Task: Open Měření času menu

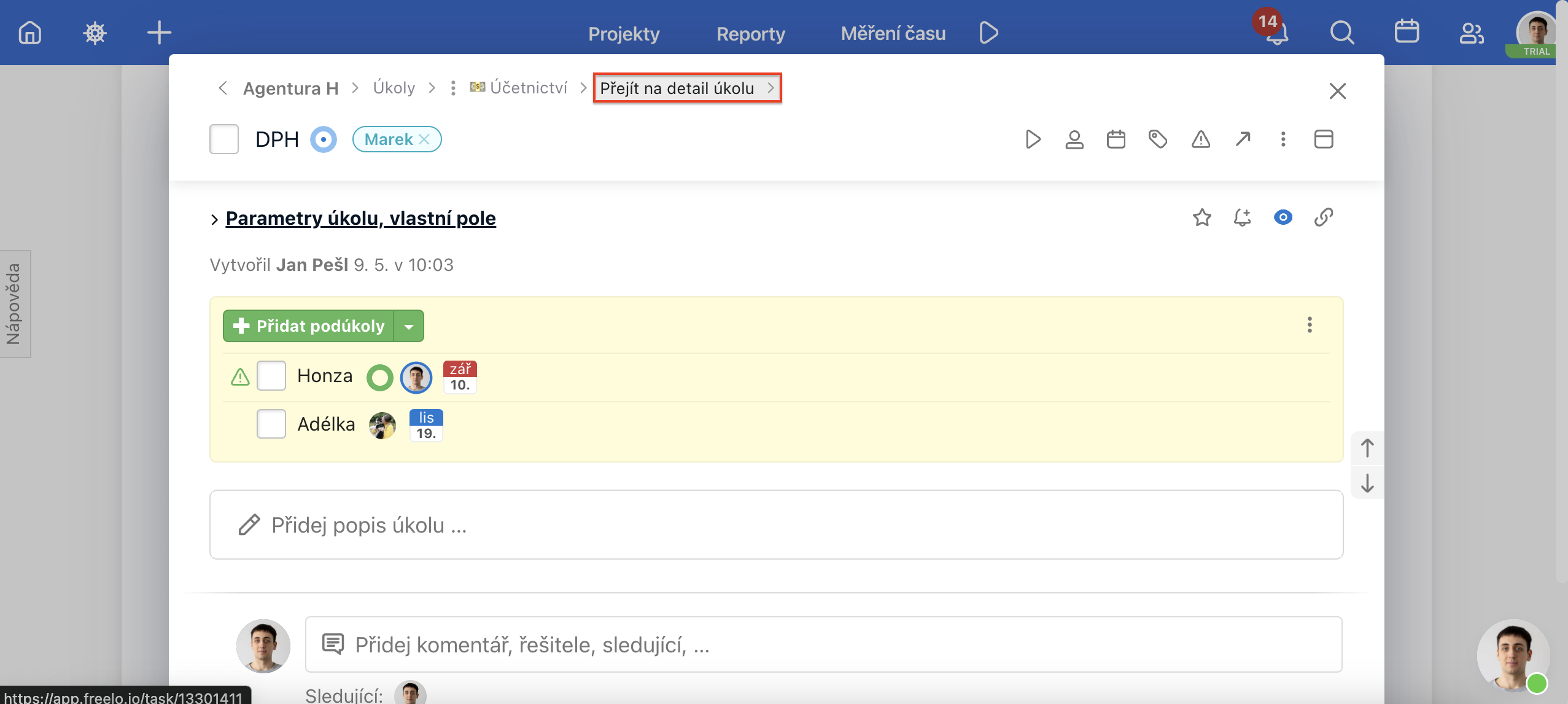Action: click(893, 33)
